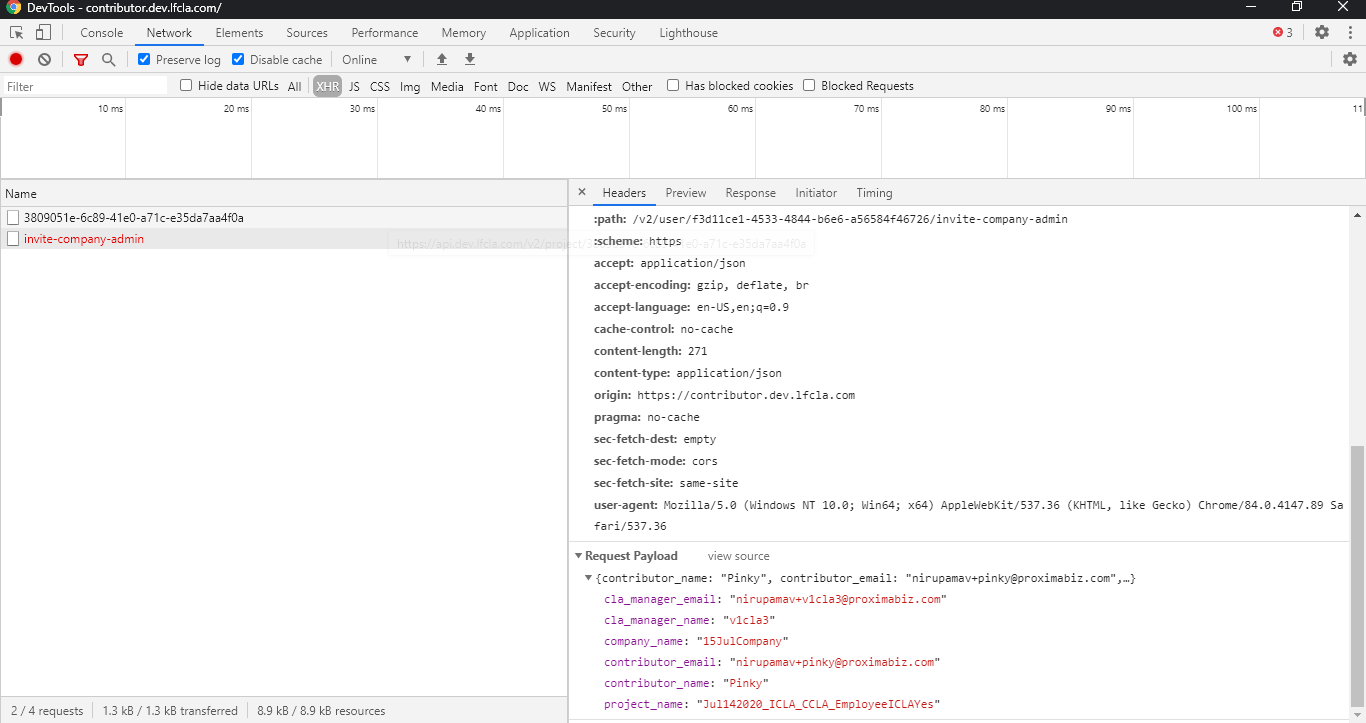Activate the inspect element picker icon
Image resolution: width=1366 pixels, height=723 pixels.
coord(17,32)
